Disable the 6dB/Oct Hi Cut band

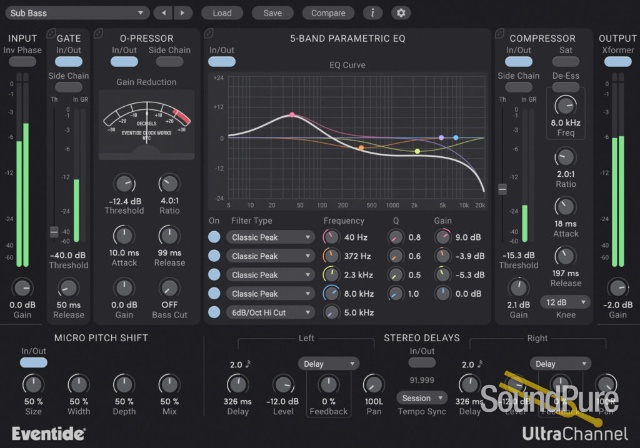click(214, 312)
